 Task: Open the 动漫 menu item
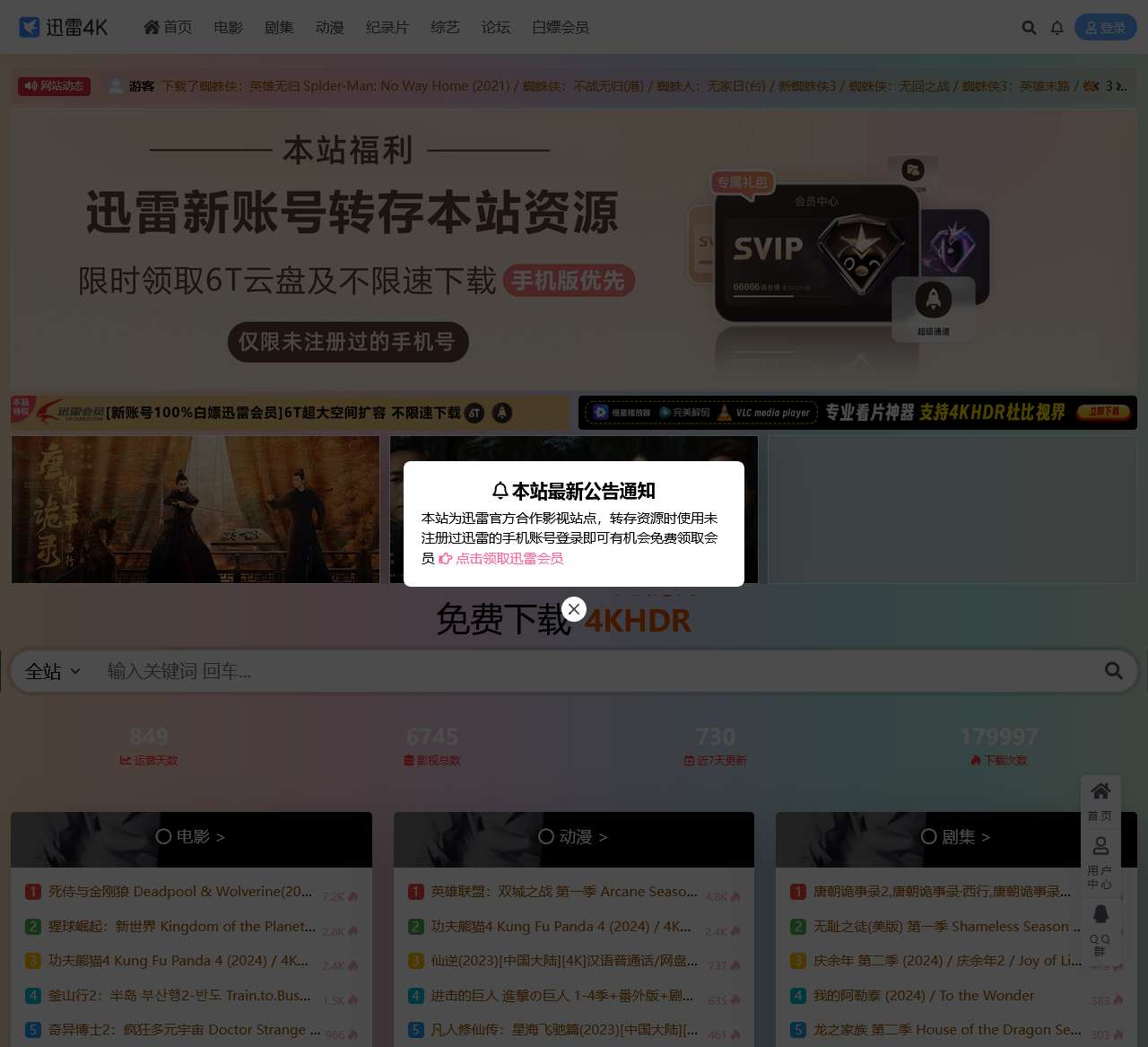click(x=330, y=28)
